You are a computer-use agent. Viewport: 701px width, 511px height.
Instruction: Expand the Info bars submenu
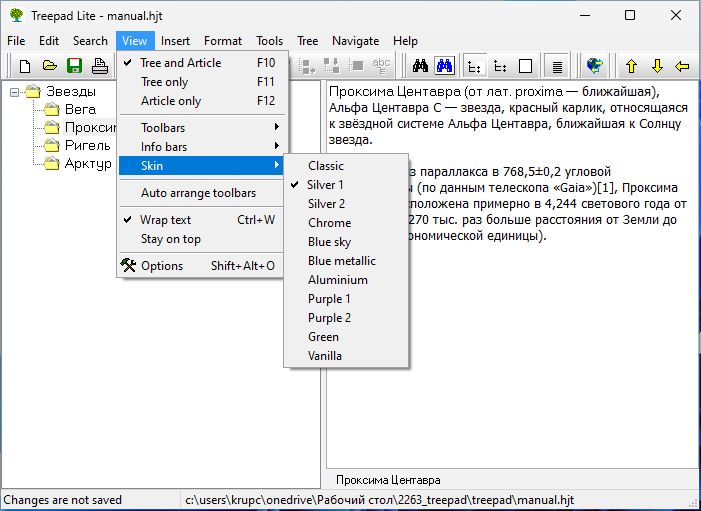click(x=202, y=147)
